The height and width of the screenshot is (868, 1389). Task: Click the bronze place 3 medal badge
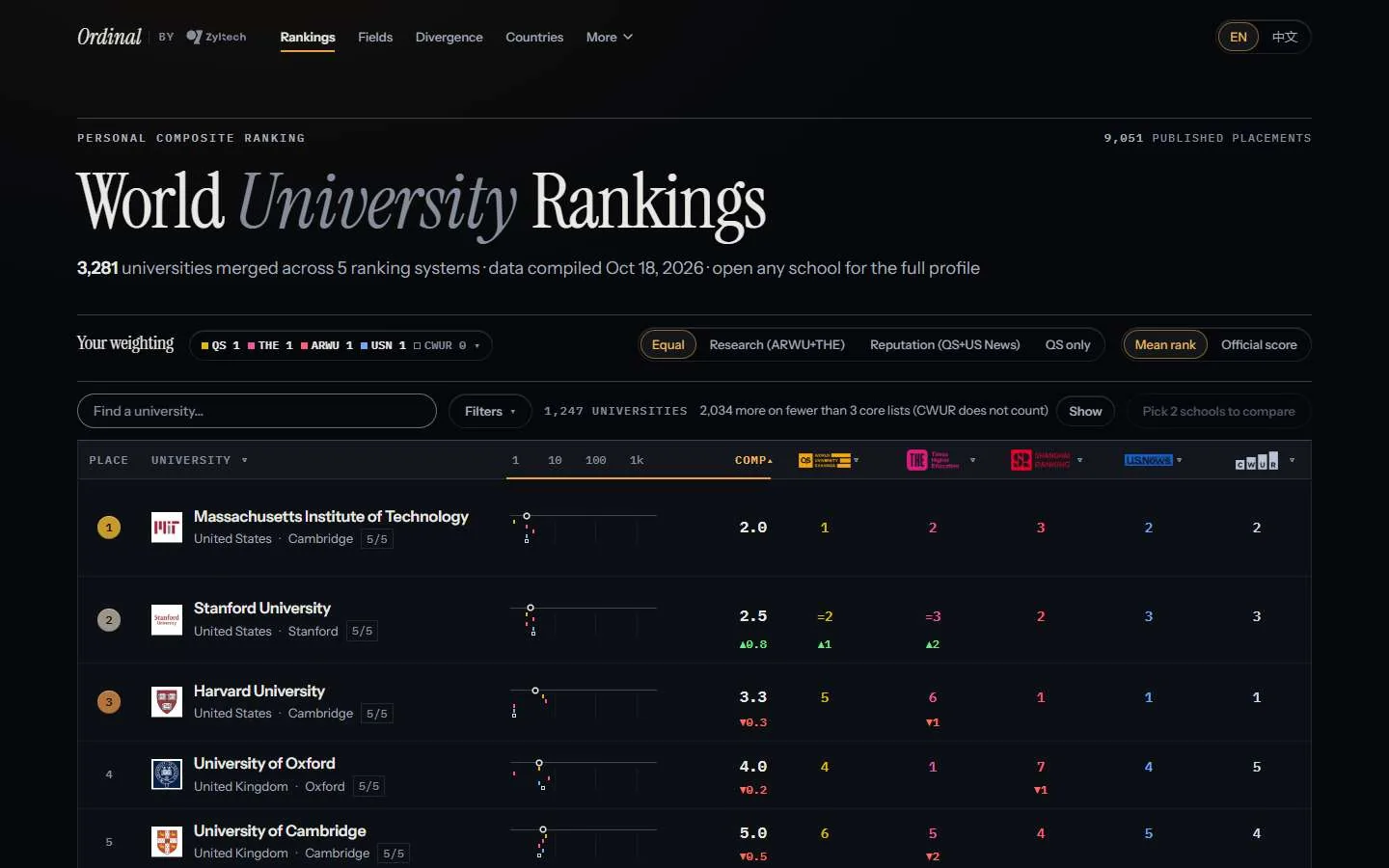pos(109,701)
